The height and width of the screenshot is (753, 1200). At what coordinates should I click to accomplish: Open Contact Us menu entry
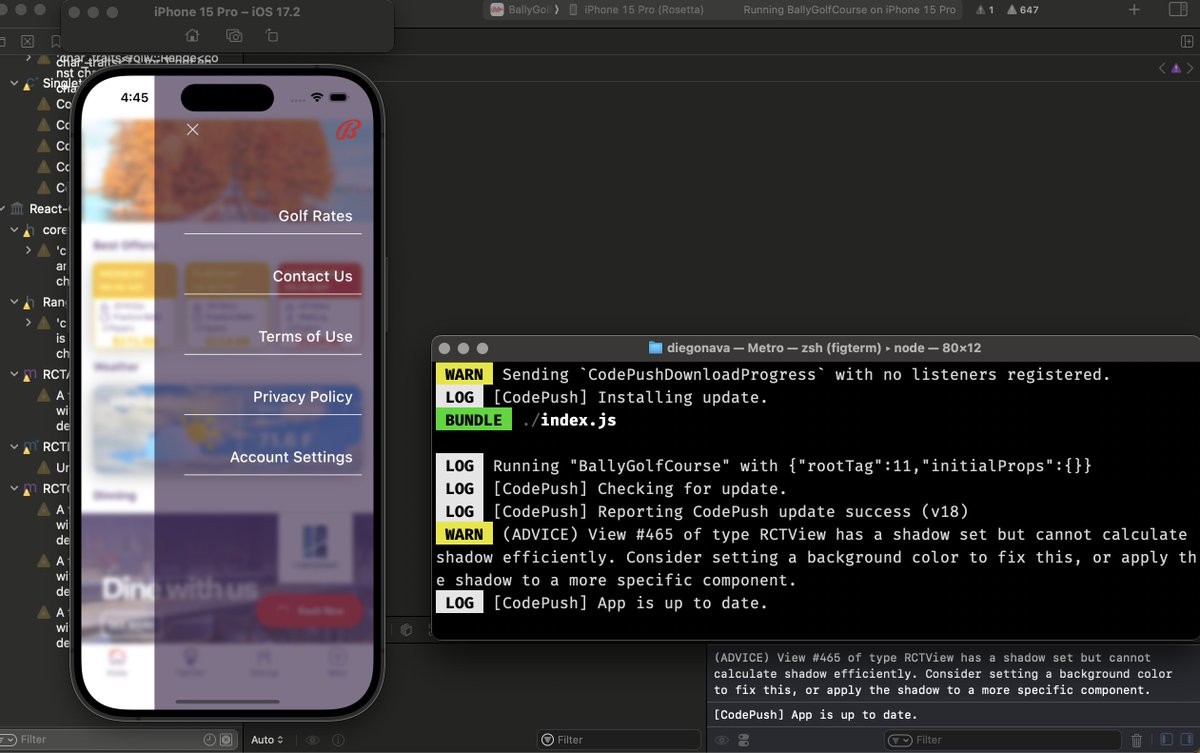click(x=312, y=276)
